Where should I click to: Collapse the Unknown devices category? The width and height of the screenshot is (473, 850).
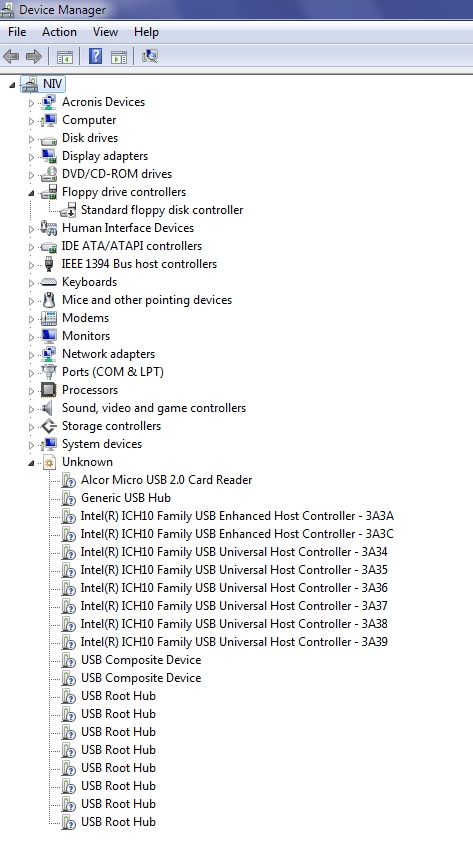click(31, 463)
